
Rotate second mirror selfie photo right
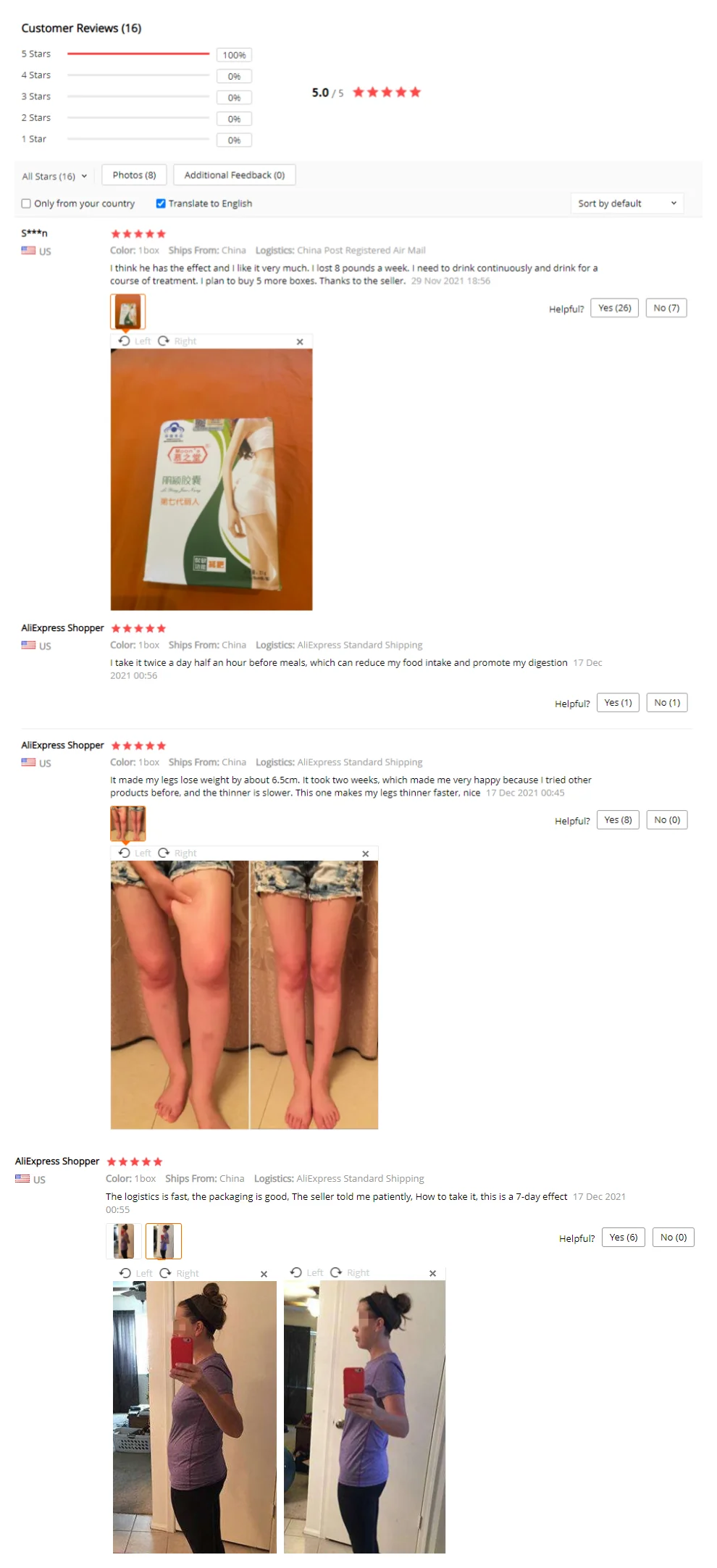pos(350,1272)
